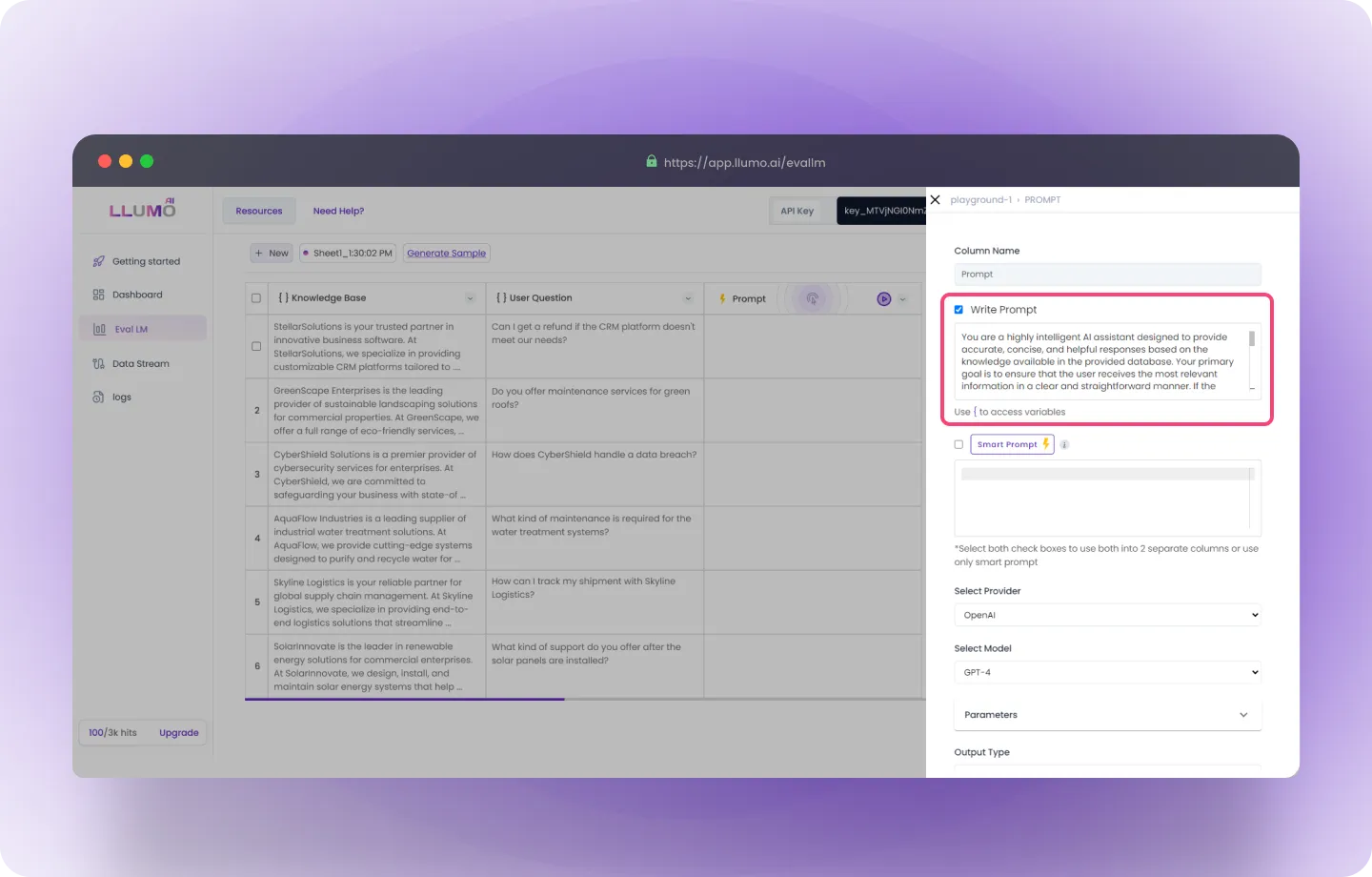1372x877 pixels.
Task: Open the Dashboard page
Action: [137, 295]
